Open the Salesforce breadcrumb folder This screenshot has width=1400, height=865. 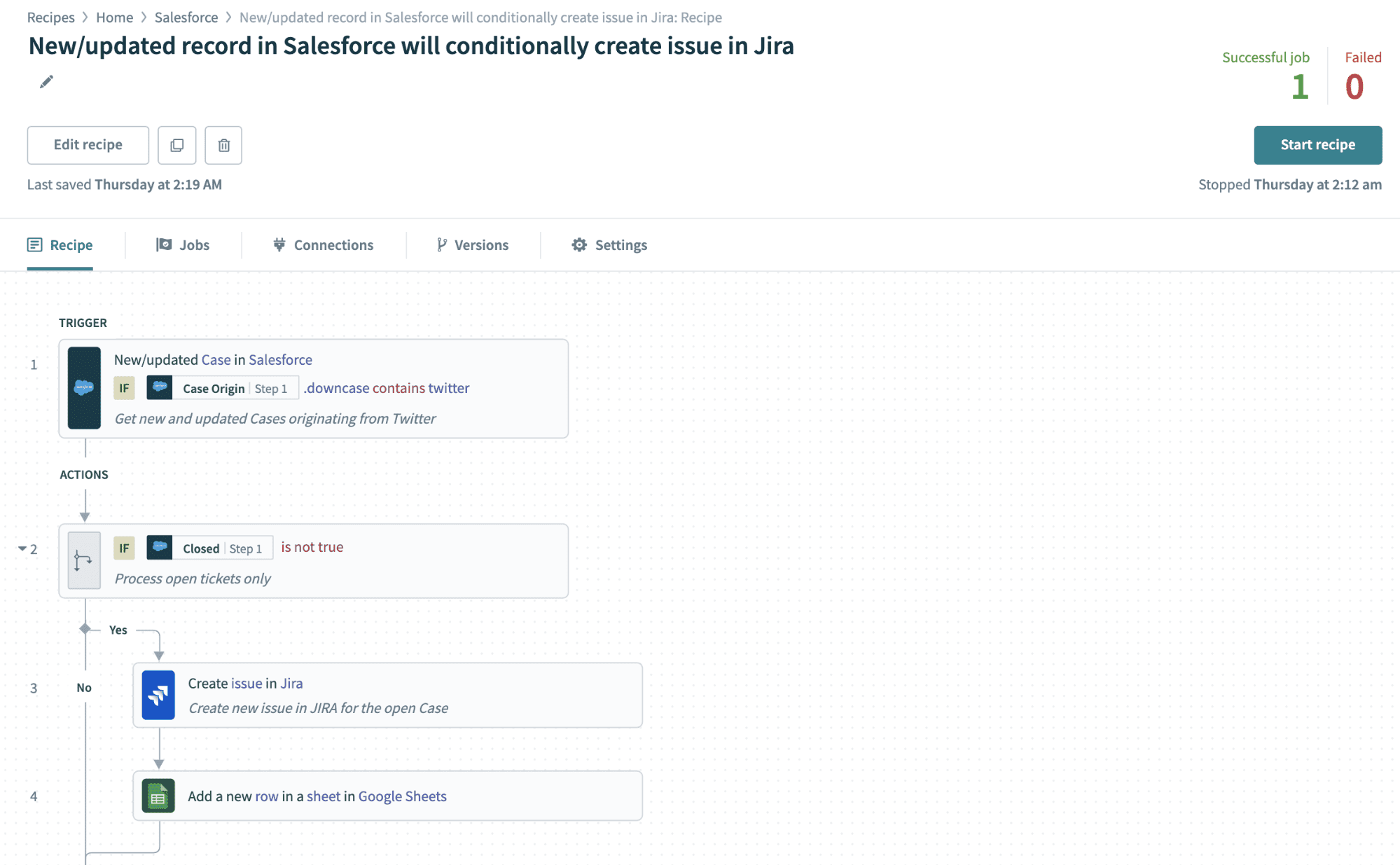(186, 18)
